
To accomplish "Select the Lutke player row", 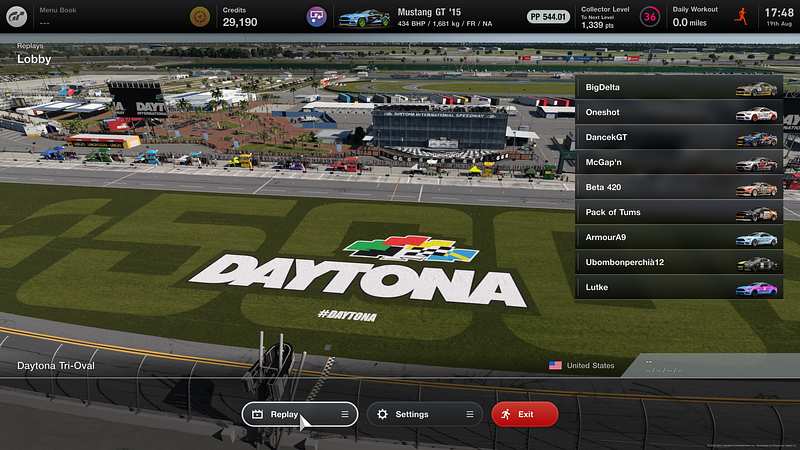I will point(679,287).
